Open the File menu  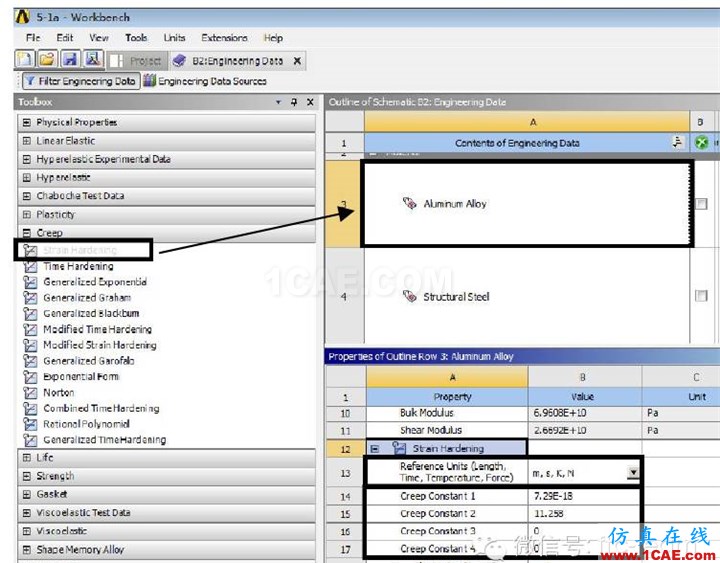[33, 38]
